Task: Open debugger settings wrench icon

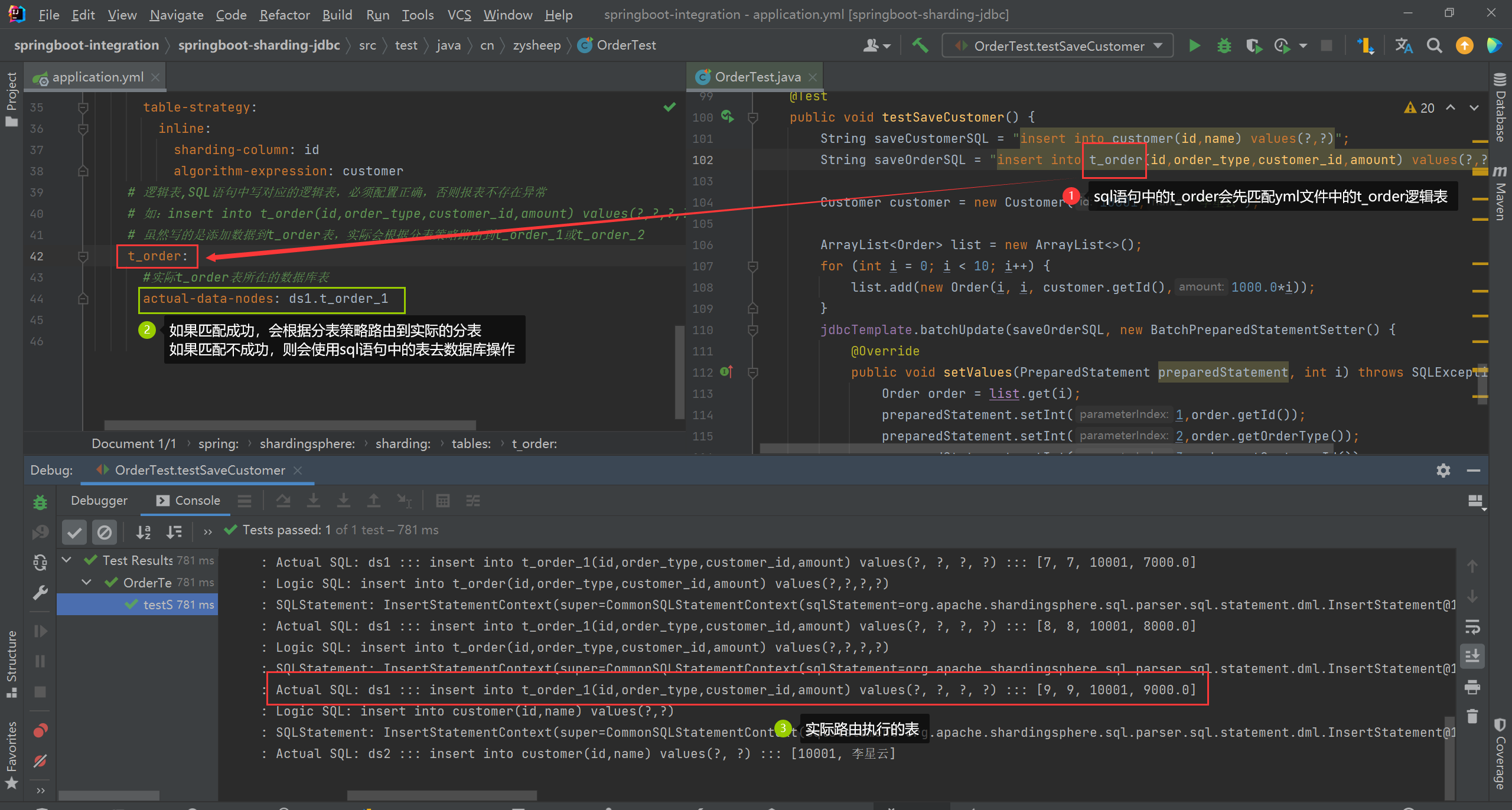Action: 40,592
